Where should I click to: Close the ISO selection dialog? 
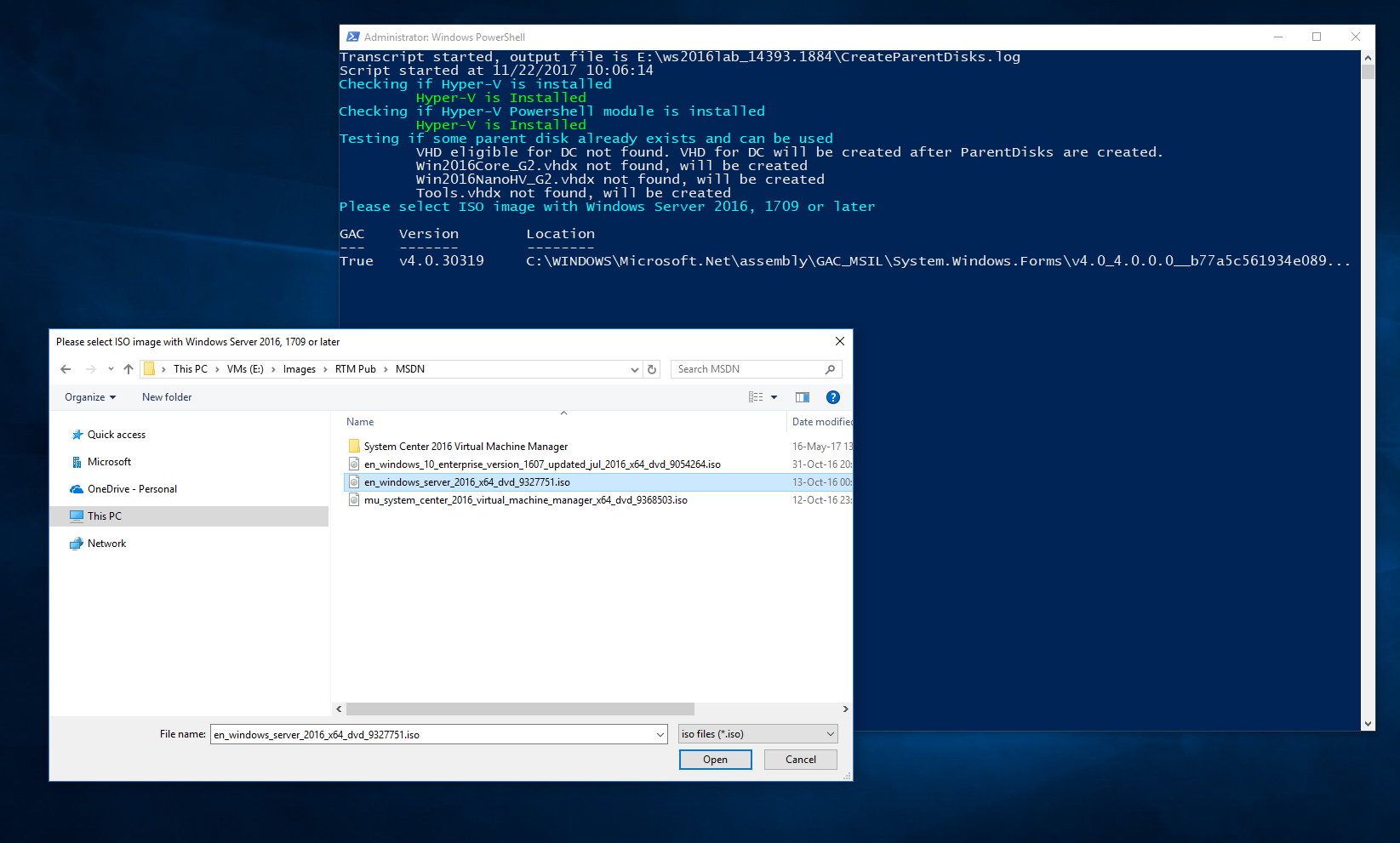tap(840, 341)
